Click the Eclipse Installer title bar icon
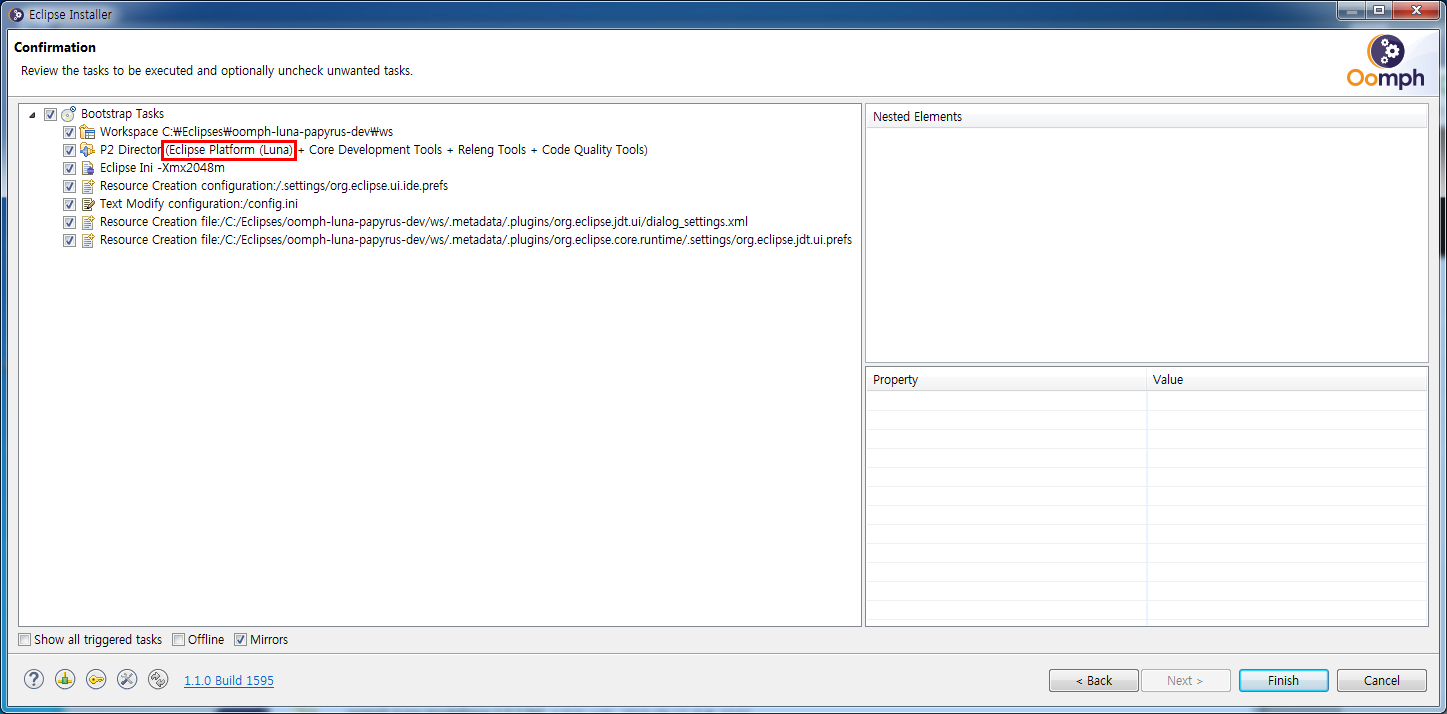This screenshot has width=1447, height=714. tap(16, 14)
